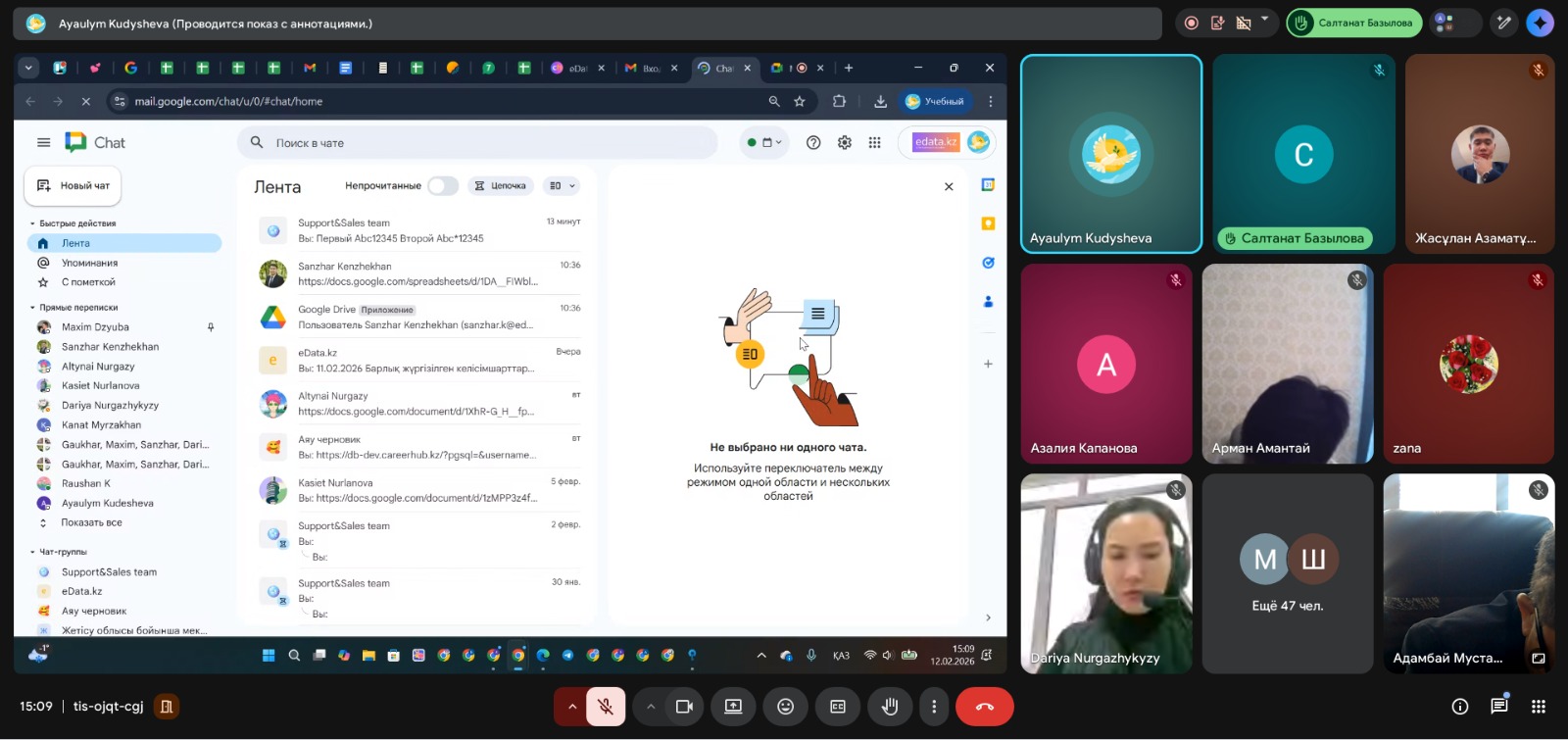Click the Новый чат button
This screenshot has width=1568, height=740.
point(73,186)
